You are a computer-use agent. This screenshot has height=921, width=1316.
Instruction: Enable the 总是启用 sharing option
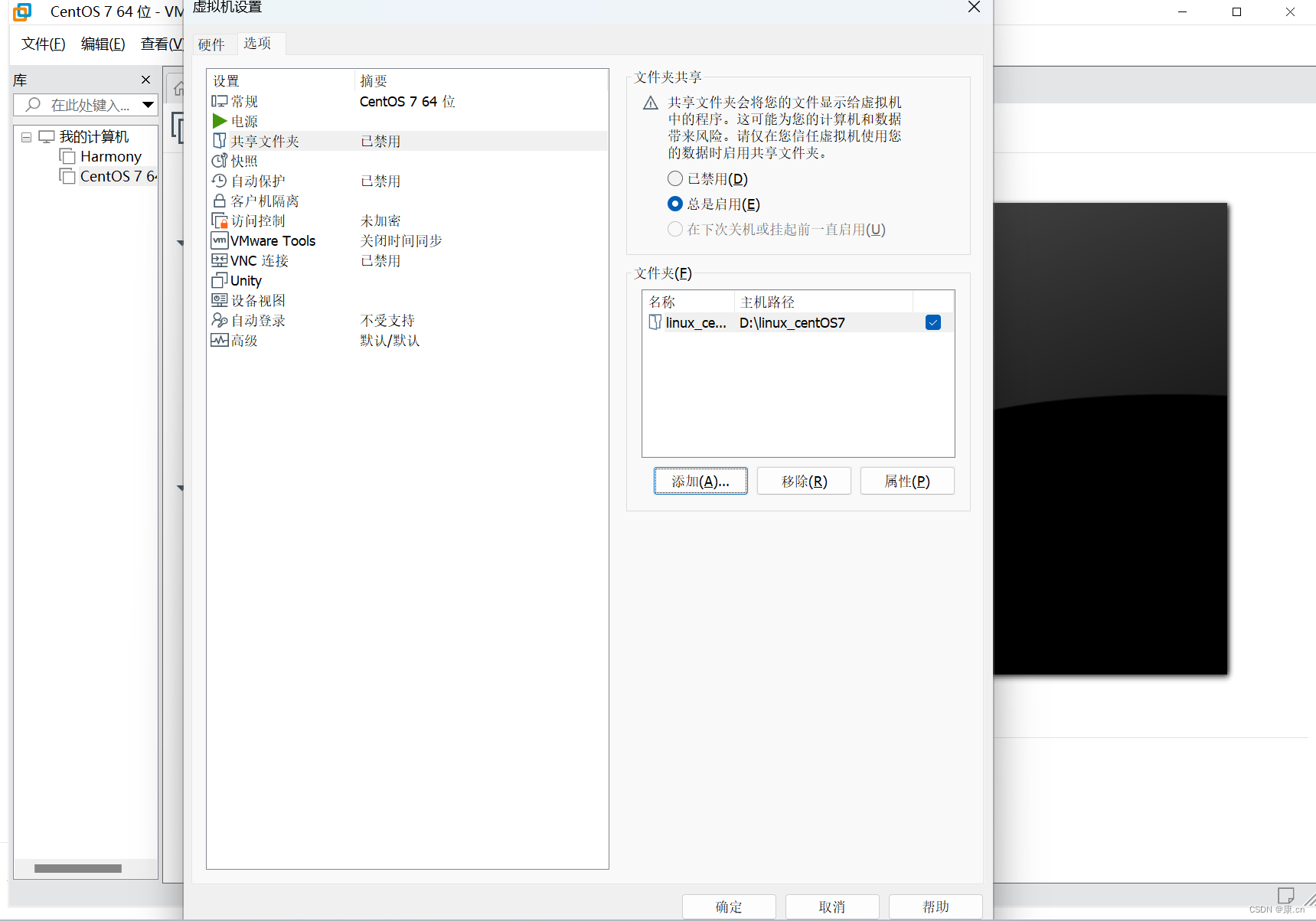click(674, 204)
